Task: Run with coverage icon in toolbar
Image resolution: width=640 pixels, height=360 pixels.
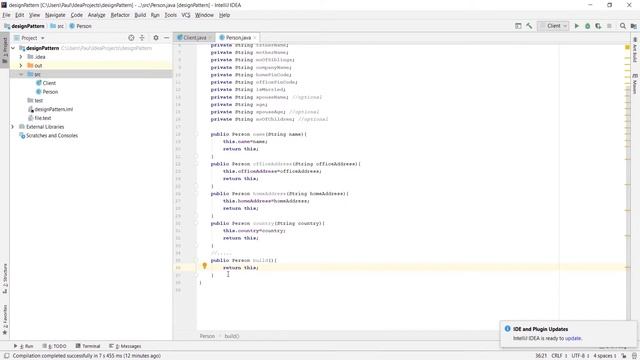Action: point(598,26)
